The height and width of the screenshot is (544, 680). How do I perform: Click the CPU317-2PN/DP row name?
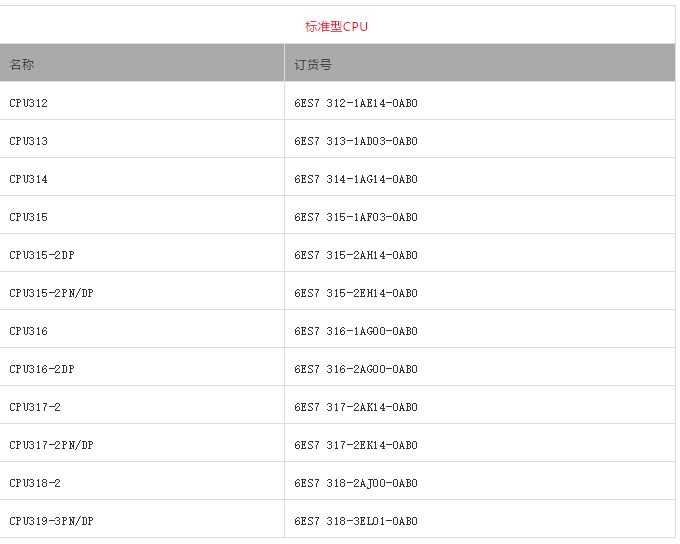[52, 445]
